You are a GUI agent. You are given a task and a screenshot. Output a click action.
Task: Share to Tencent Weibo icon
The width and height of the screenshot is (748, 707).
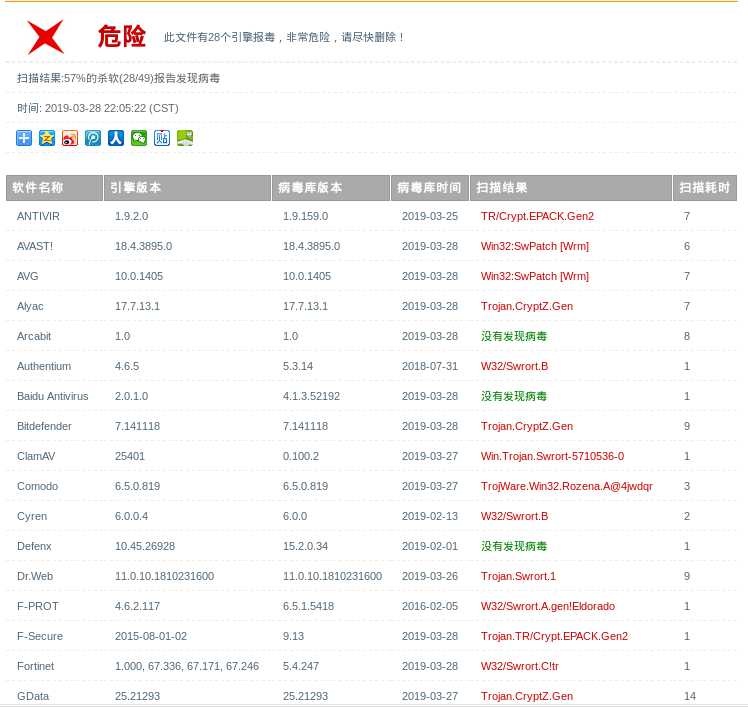(x=93, y=138)
